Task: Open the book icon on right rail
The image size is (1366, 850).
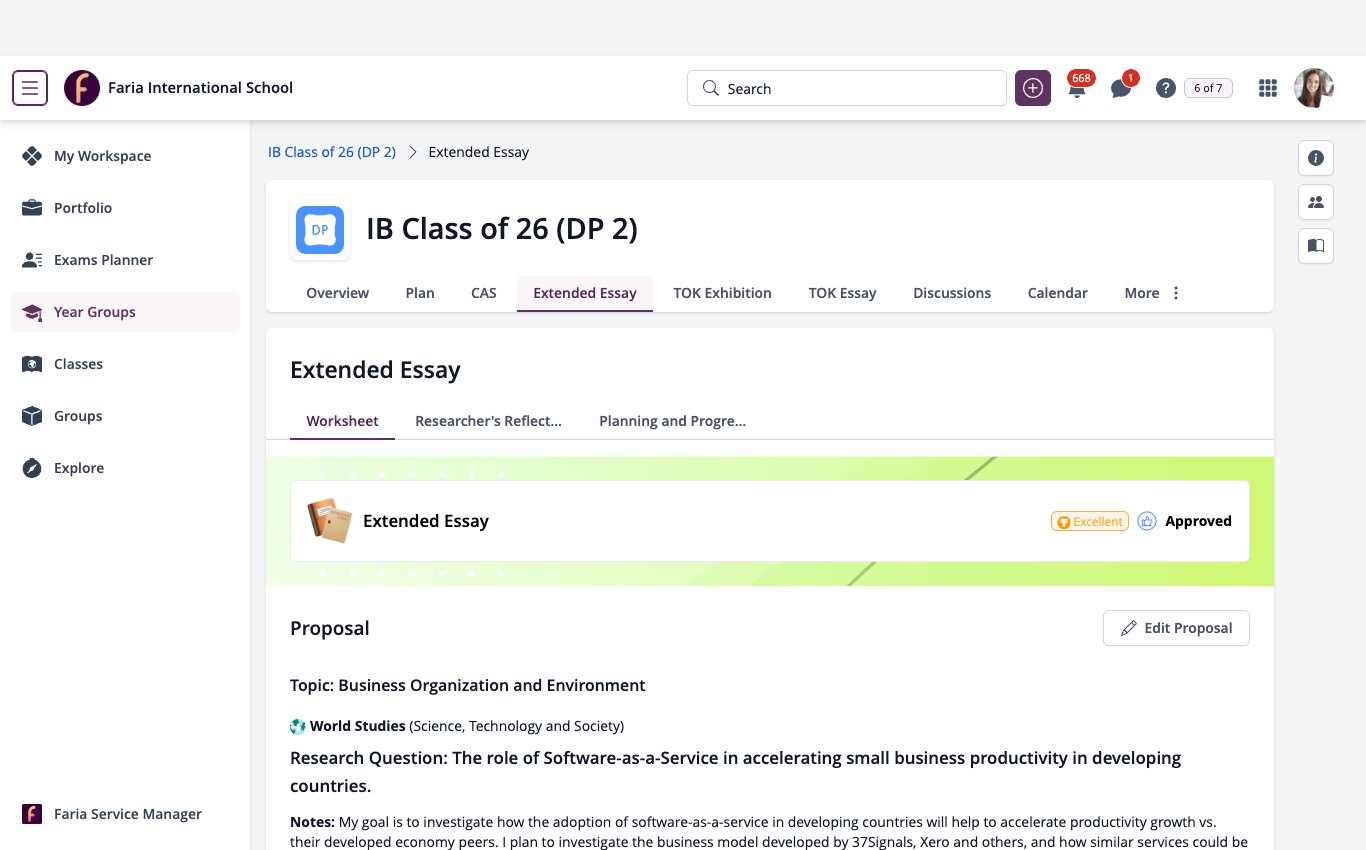Action: [1316, 246]
